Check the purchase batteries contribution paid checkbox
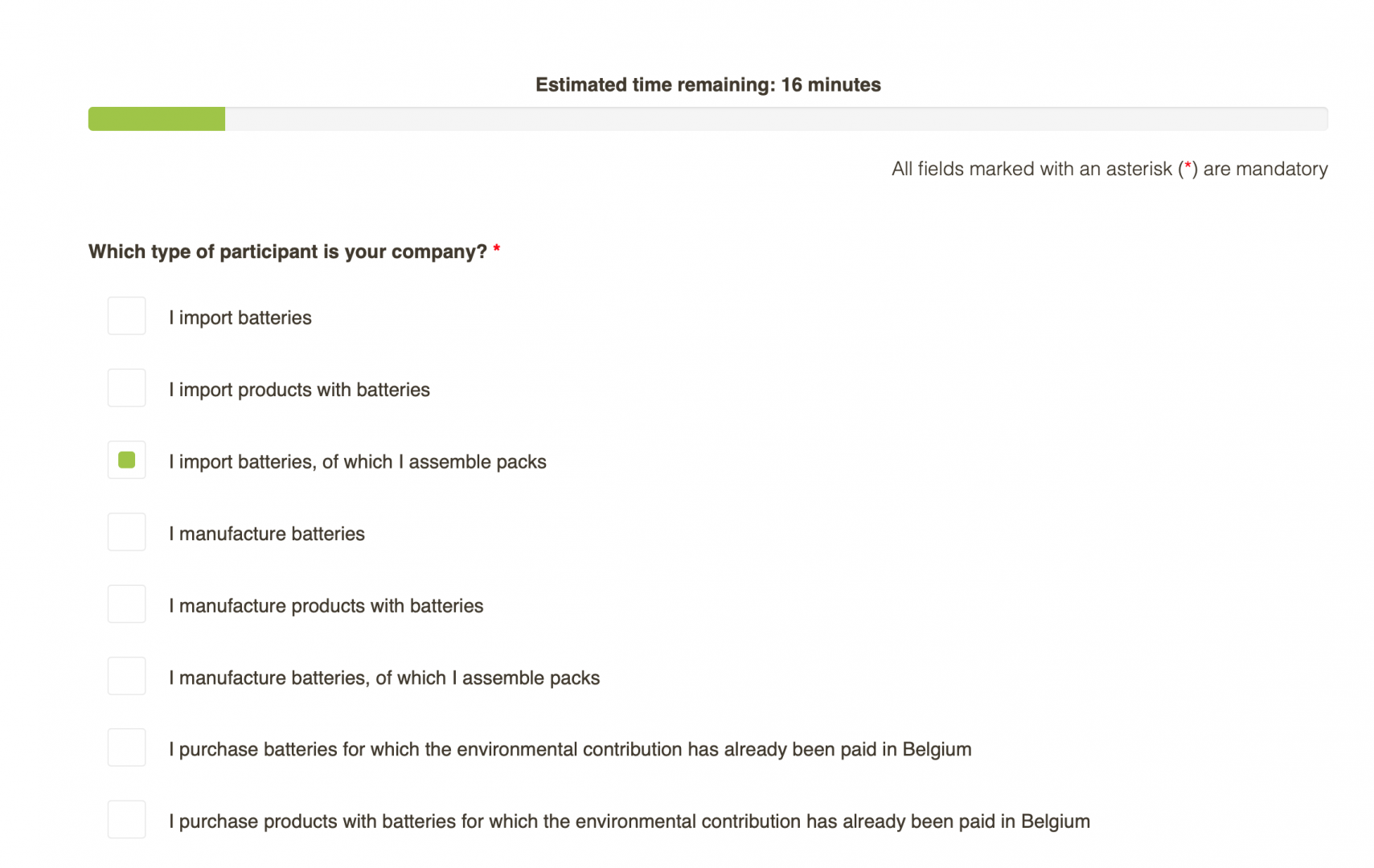Viewport: 1374px width, 868px height. [126, 747]
